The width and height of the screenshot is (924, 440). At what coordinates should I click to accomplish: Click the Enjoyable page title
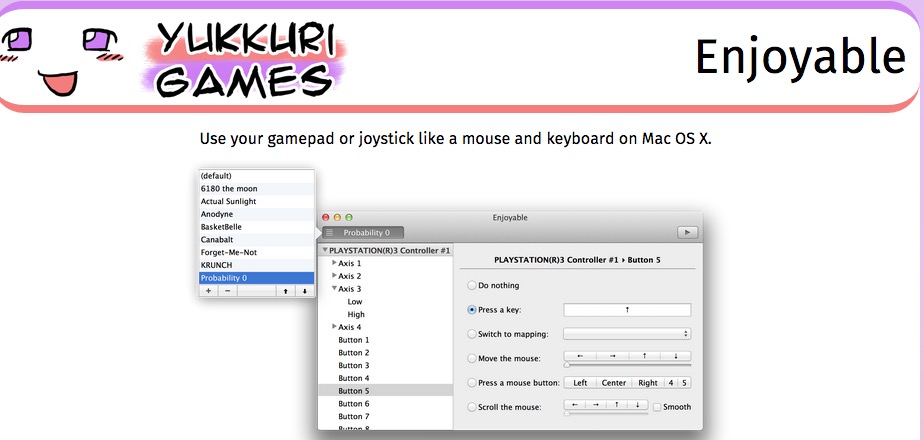click(x=800, y=58)
